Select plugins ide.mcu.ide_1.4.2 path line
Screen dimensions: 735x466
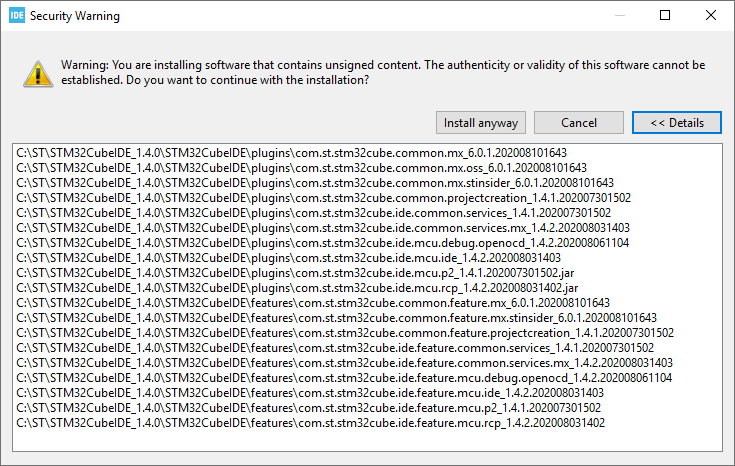point(288,258)
